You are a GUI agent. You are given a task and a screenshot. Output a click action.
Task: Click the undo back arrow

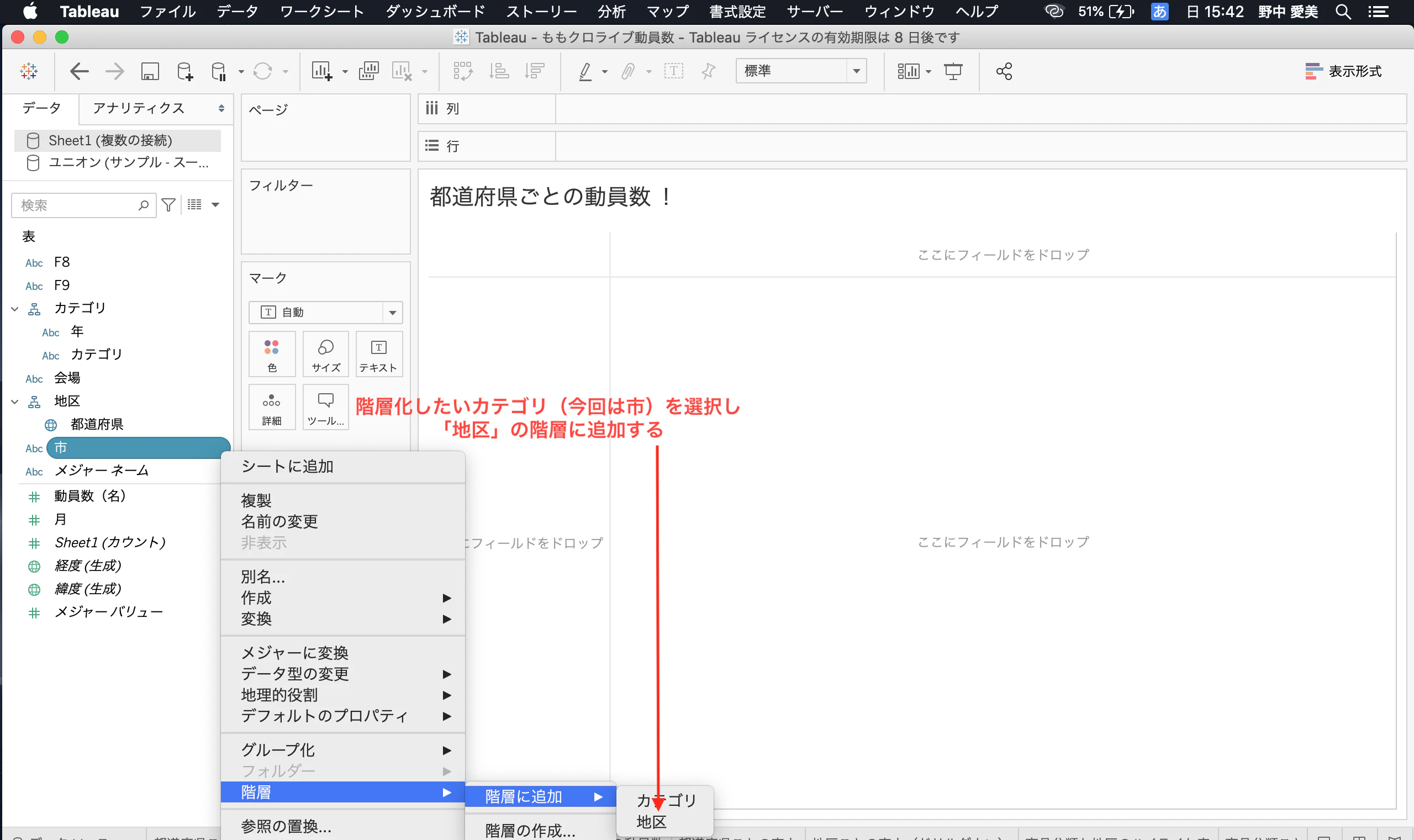[x=79, y=71]
